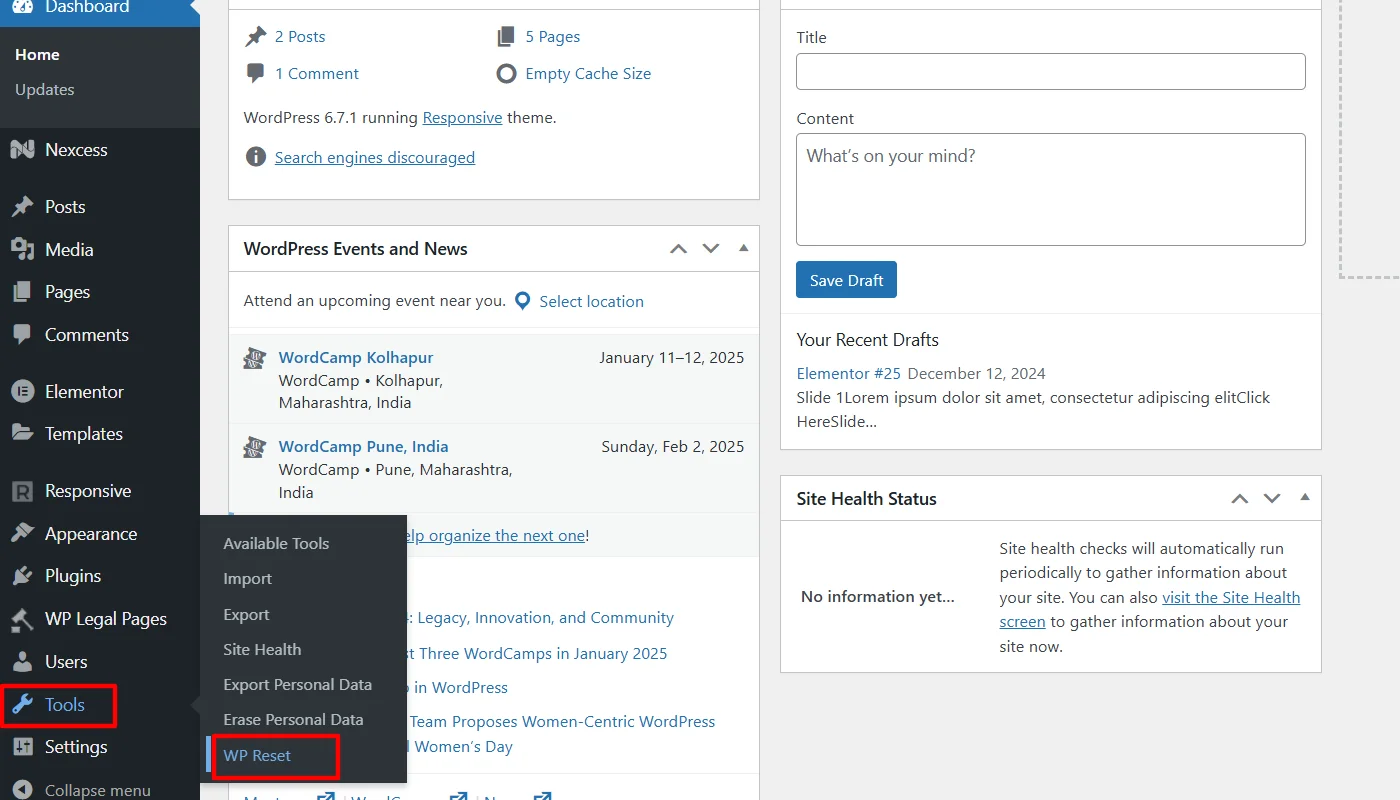Click the pushpin icon beside 2 Posts
1400x800 pixels.
256,37
